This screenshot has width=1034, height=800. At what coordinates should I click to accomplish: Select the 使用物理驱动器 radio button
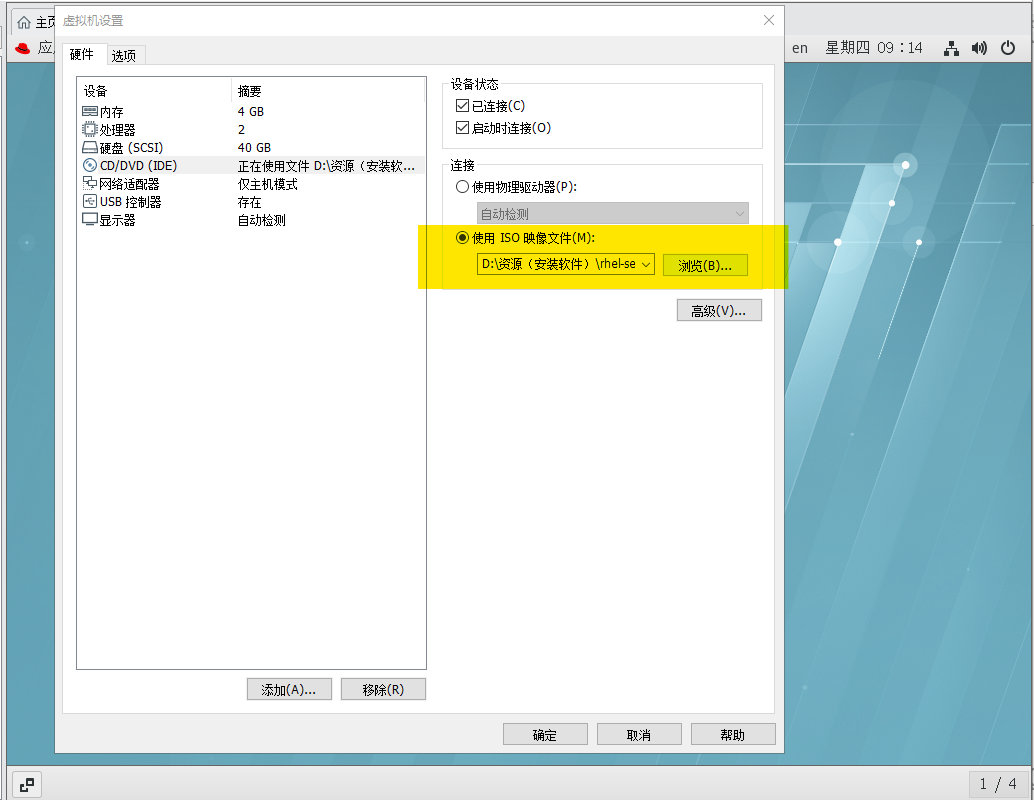pos(461,186)
